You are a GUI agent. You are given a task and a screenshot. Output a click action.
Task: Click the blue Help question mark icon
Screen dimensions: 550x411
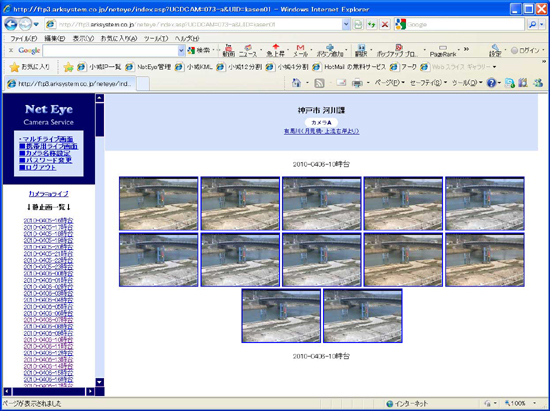pyautogui.click(x=491, y=83)
